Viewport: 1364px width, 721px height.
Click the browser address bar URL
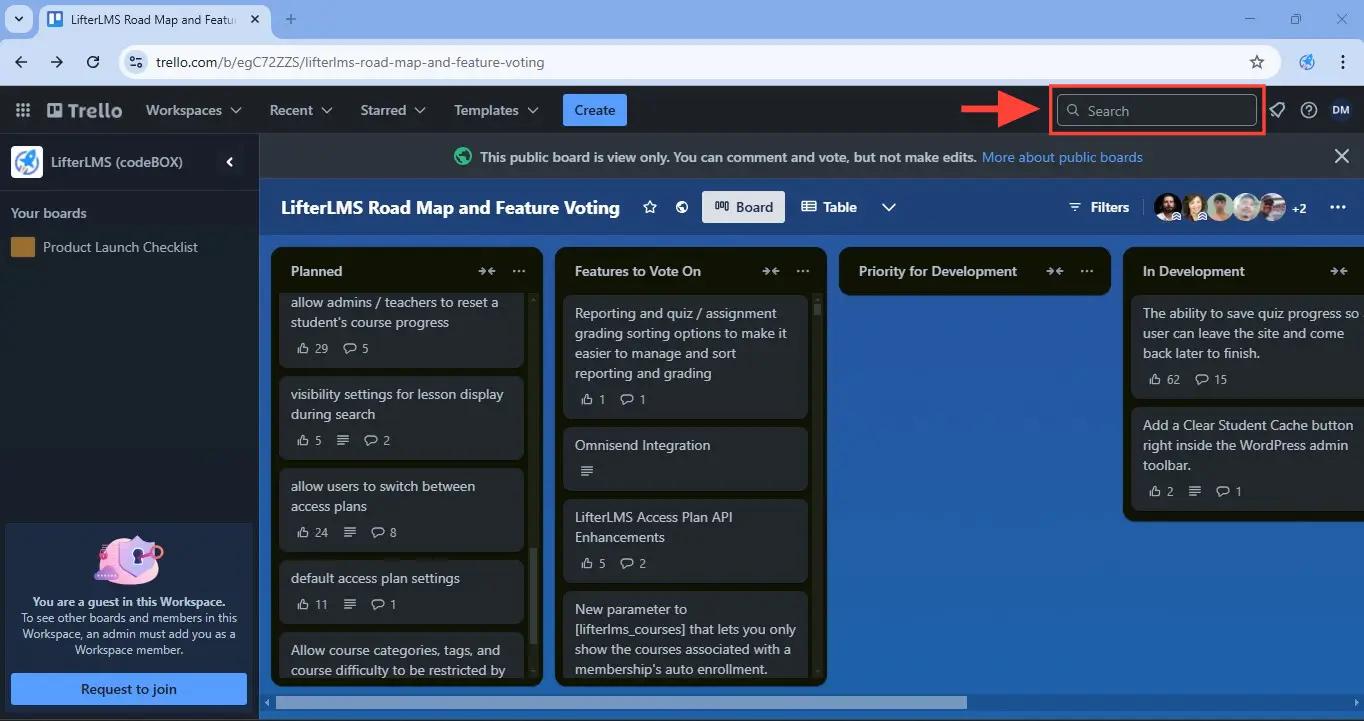click(x=350, y=62)
